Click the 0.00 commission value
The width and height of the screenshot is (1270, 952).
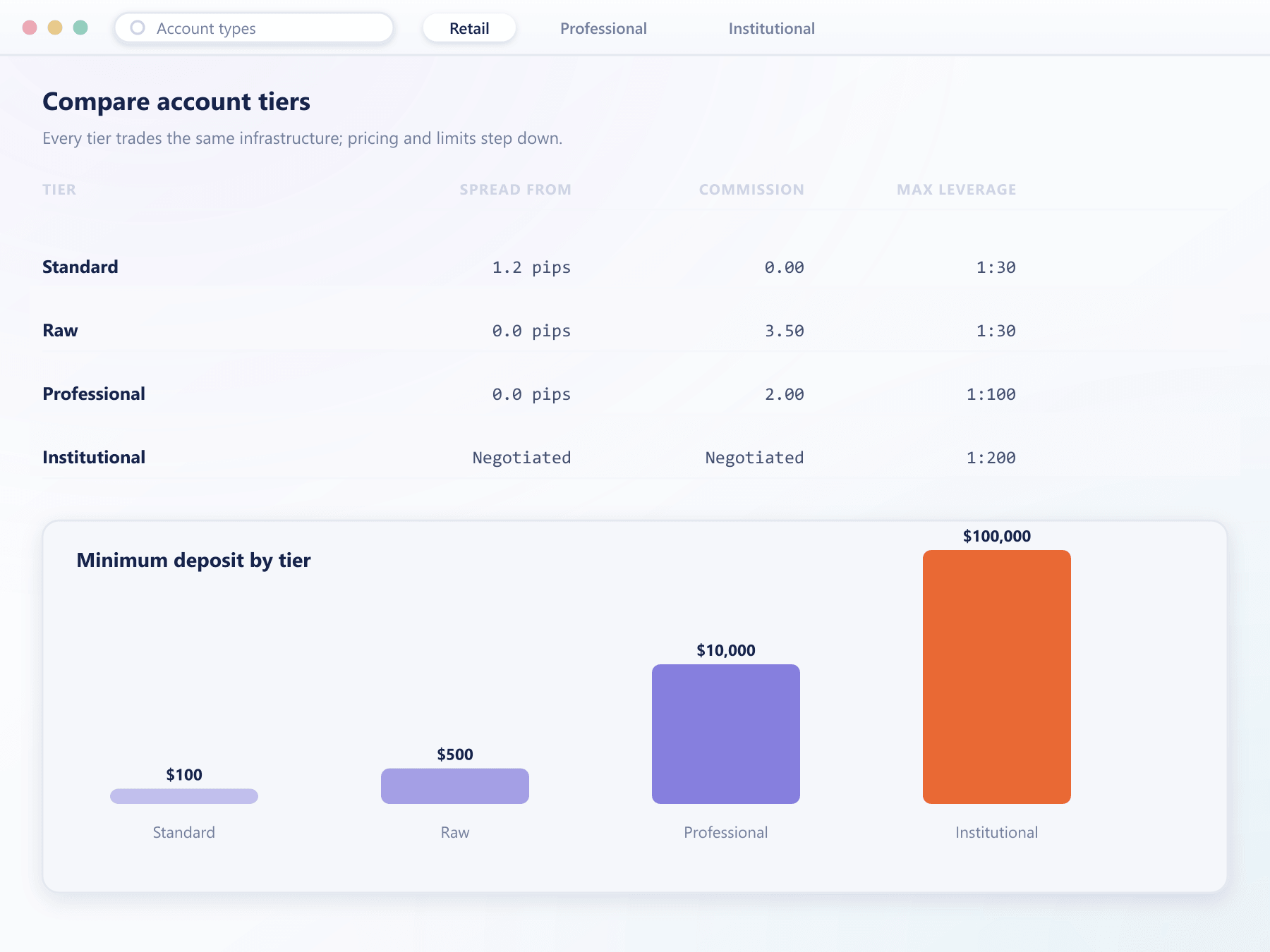[x=785, y=267]
